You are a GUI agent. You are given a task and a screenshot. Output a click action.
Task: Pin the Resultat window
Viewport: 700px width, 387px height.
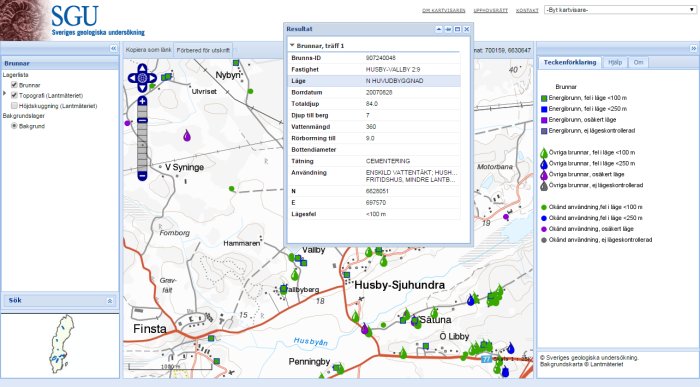(x=448, y=29)
